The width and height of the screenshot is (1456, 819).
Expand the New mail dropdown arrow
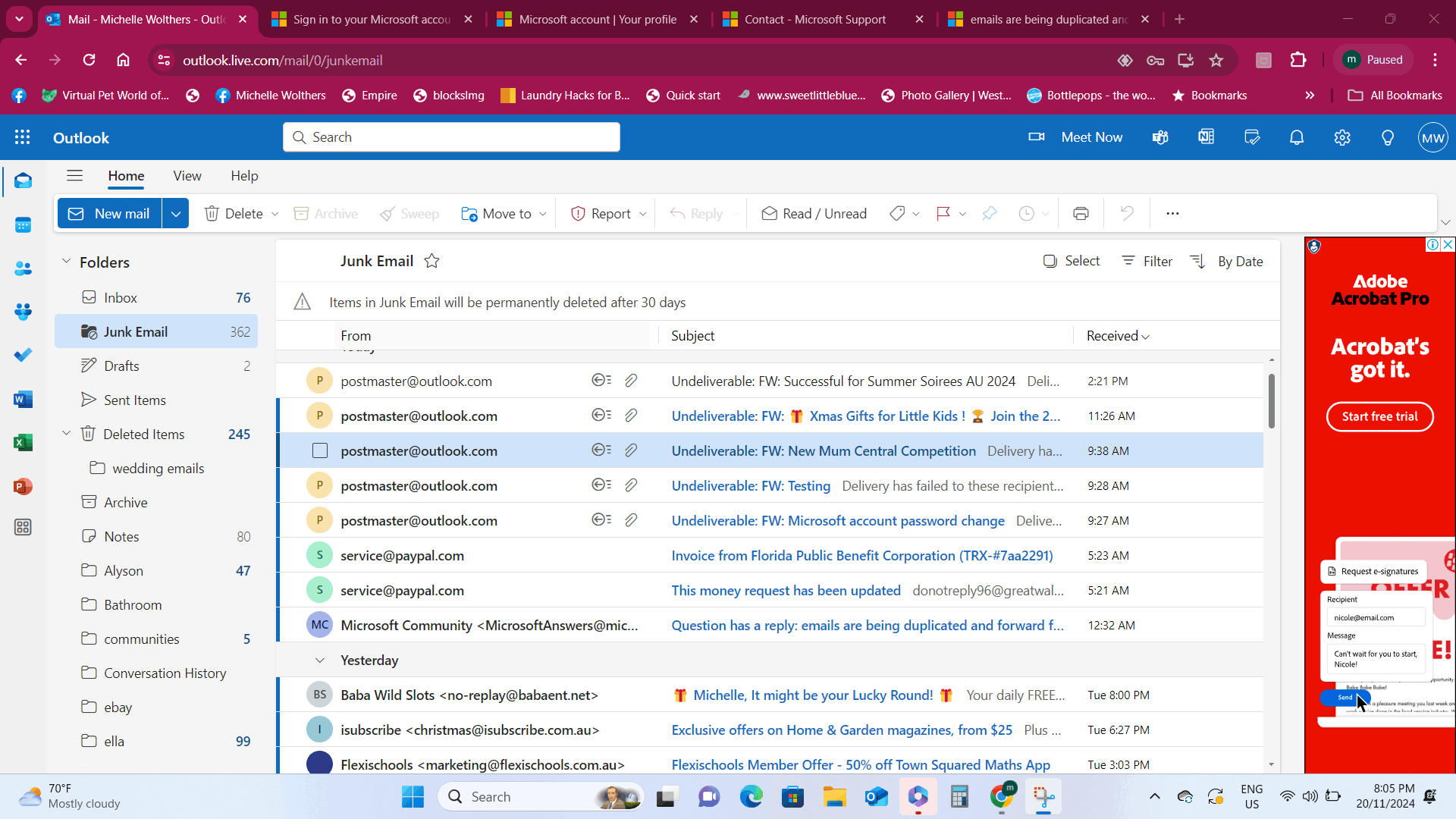point(175,214)
